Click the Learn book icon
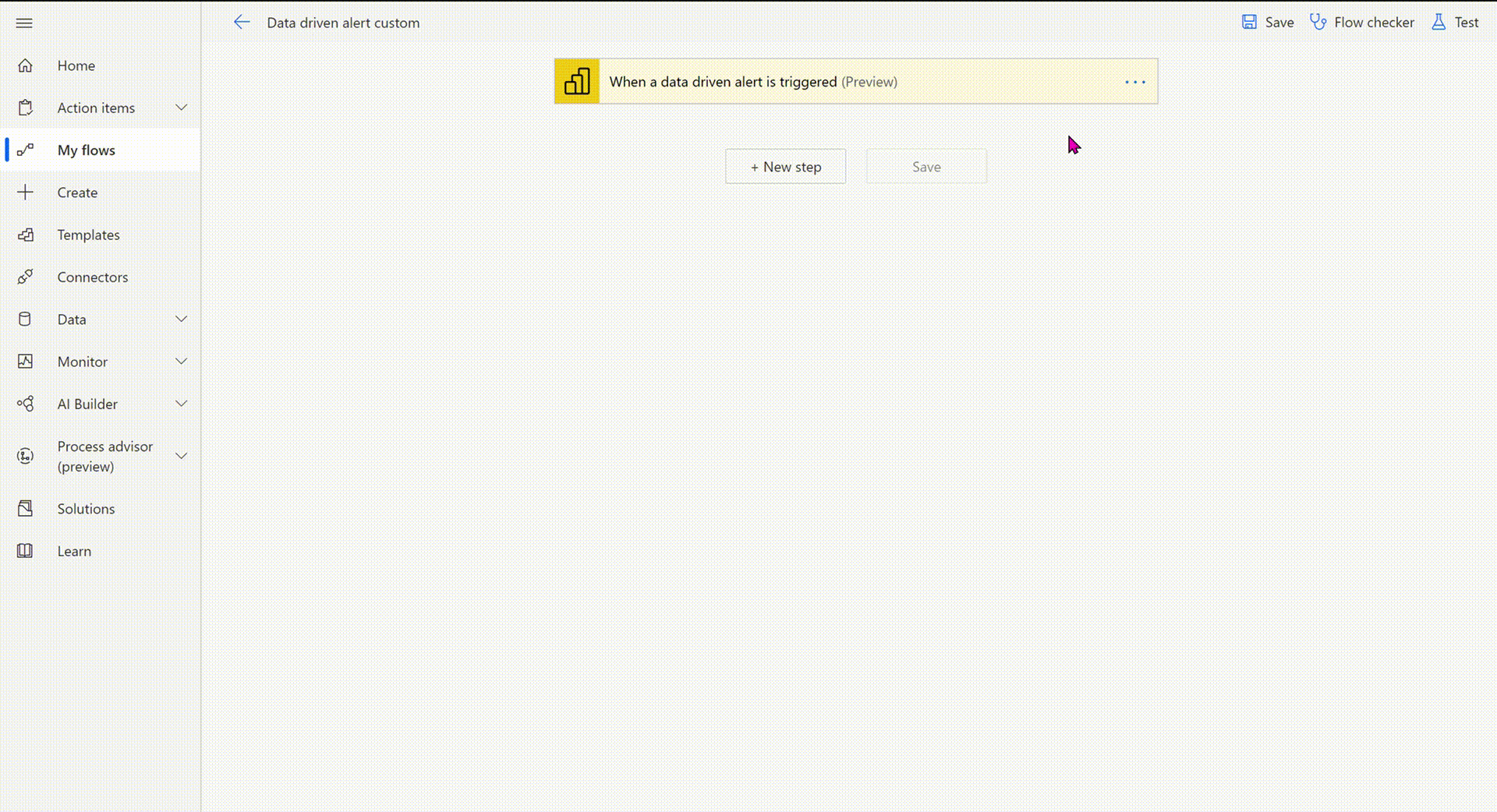Screen dimensions: 1497x812 [25, 551]
